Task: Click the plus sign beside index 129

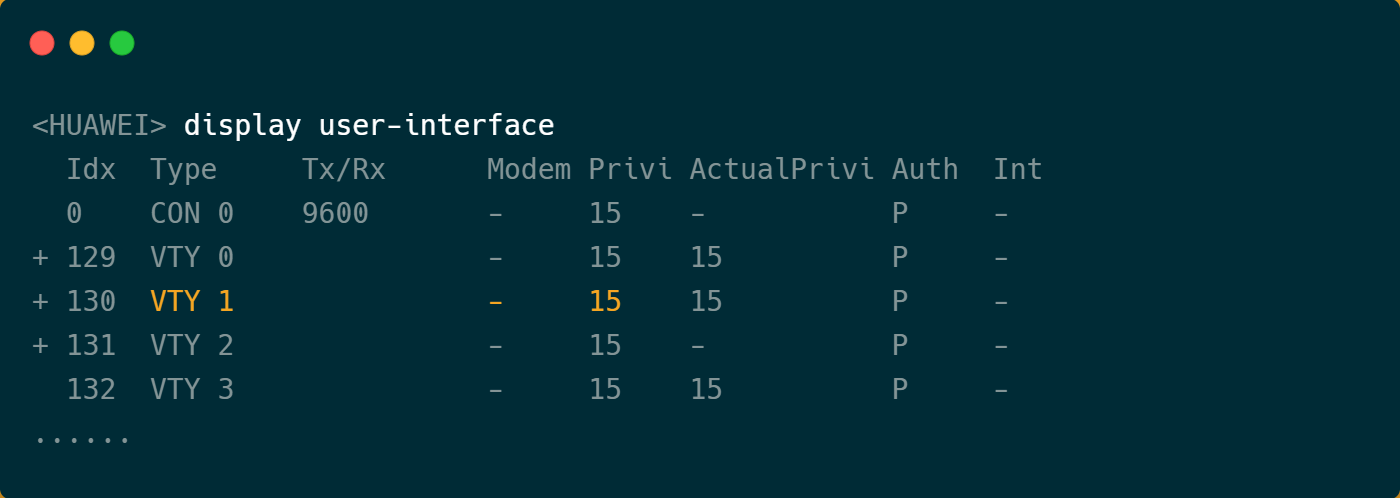Action: pos(40,258)
